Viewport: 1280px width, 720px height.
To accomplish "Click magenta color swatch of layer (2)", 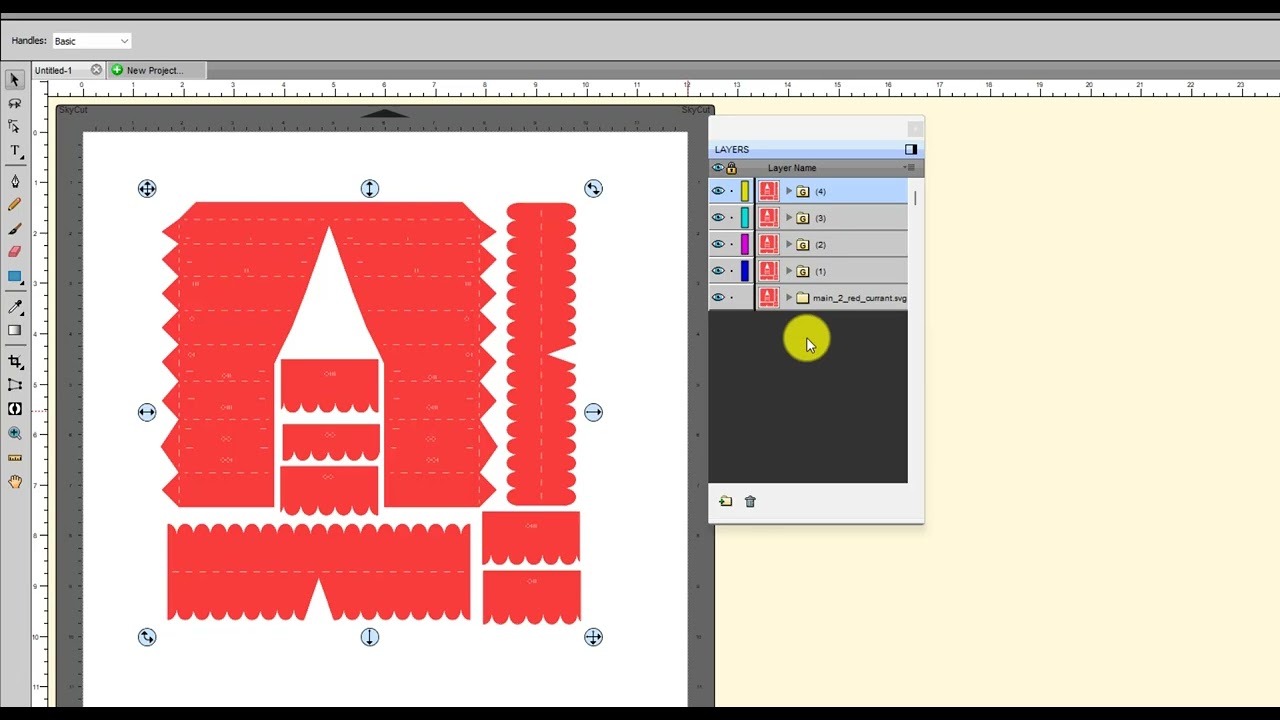I will (744, 244).
